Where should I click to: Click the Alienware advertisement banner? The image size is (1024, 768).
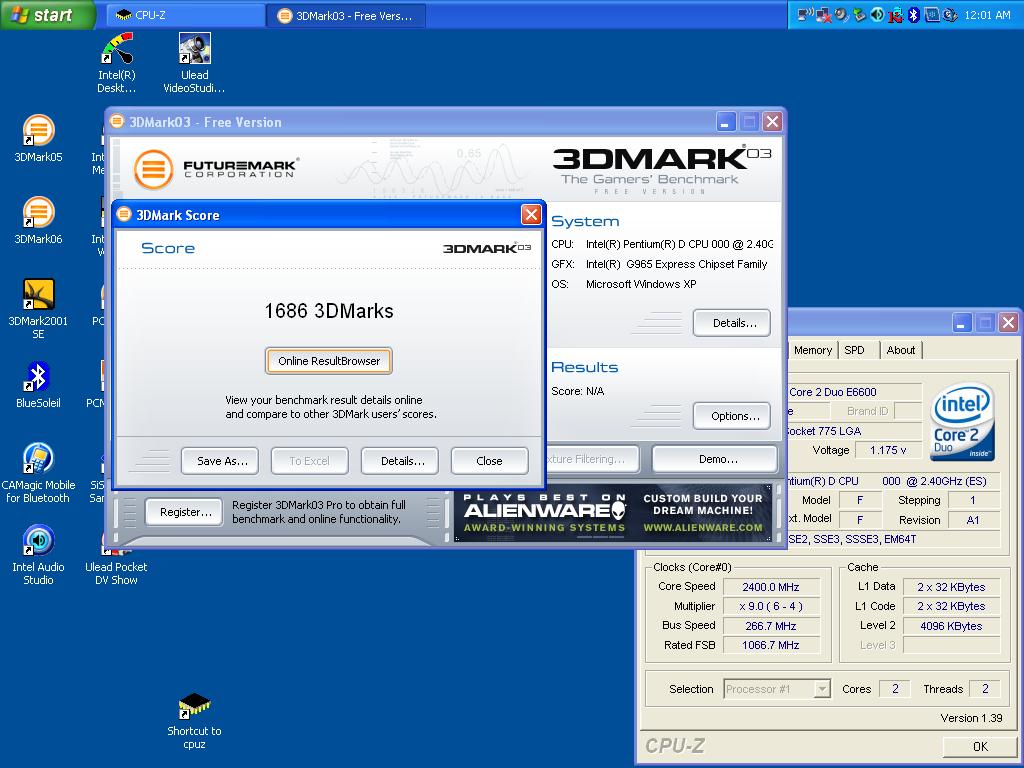click(614, 515)
